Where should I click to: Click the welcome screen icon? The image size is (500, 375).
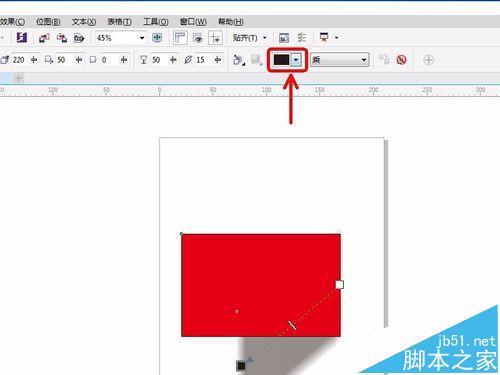[x=284, y=38]
